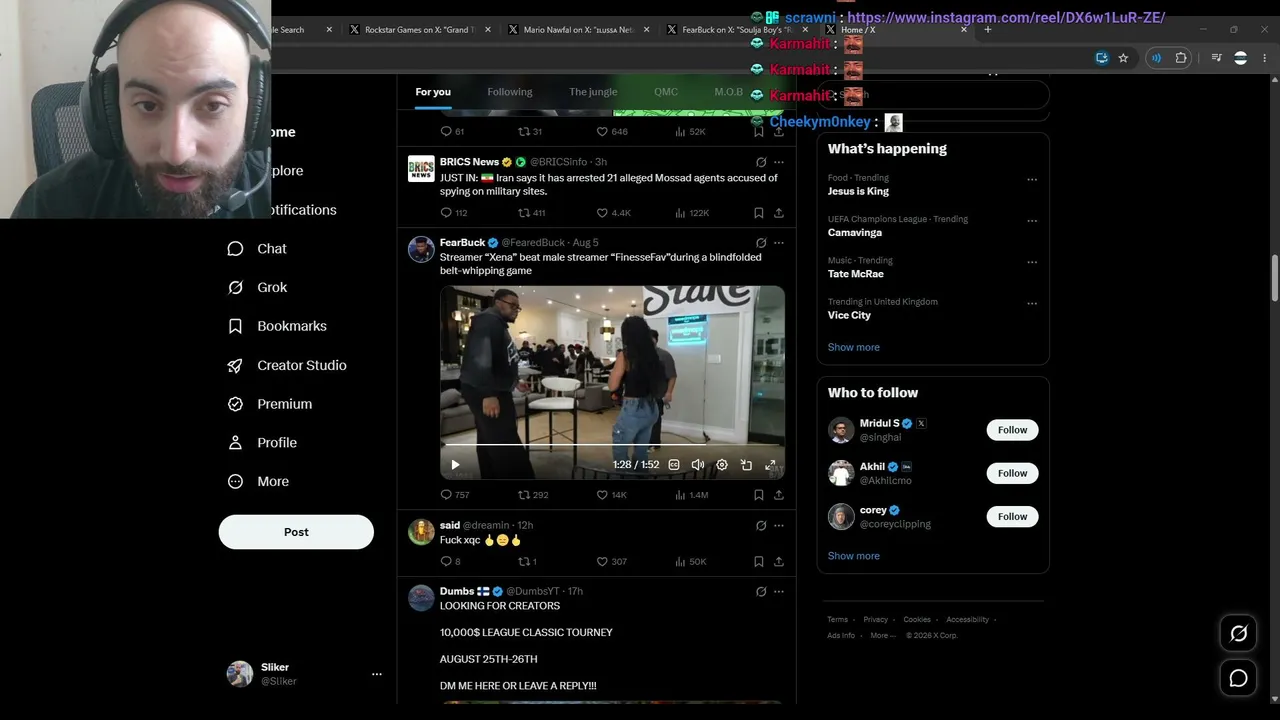Bookmark the post by said
The height and width of the screenshot is (720, 1280).
pyautogui.click(x=758, y=562)
